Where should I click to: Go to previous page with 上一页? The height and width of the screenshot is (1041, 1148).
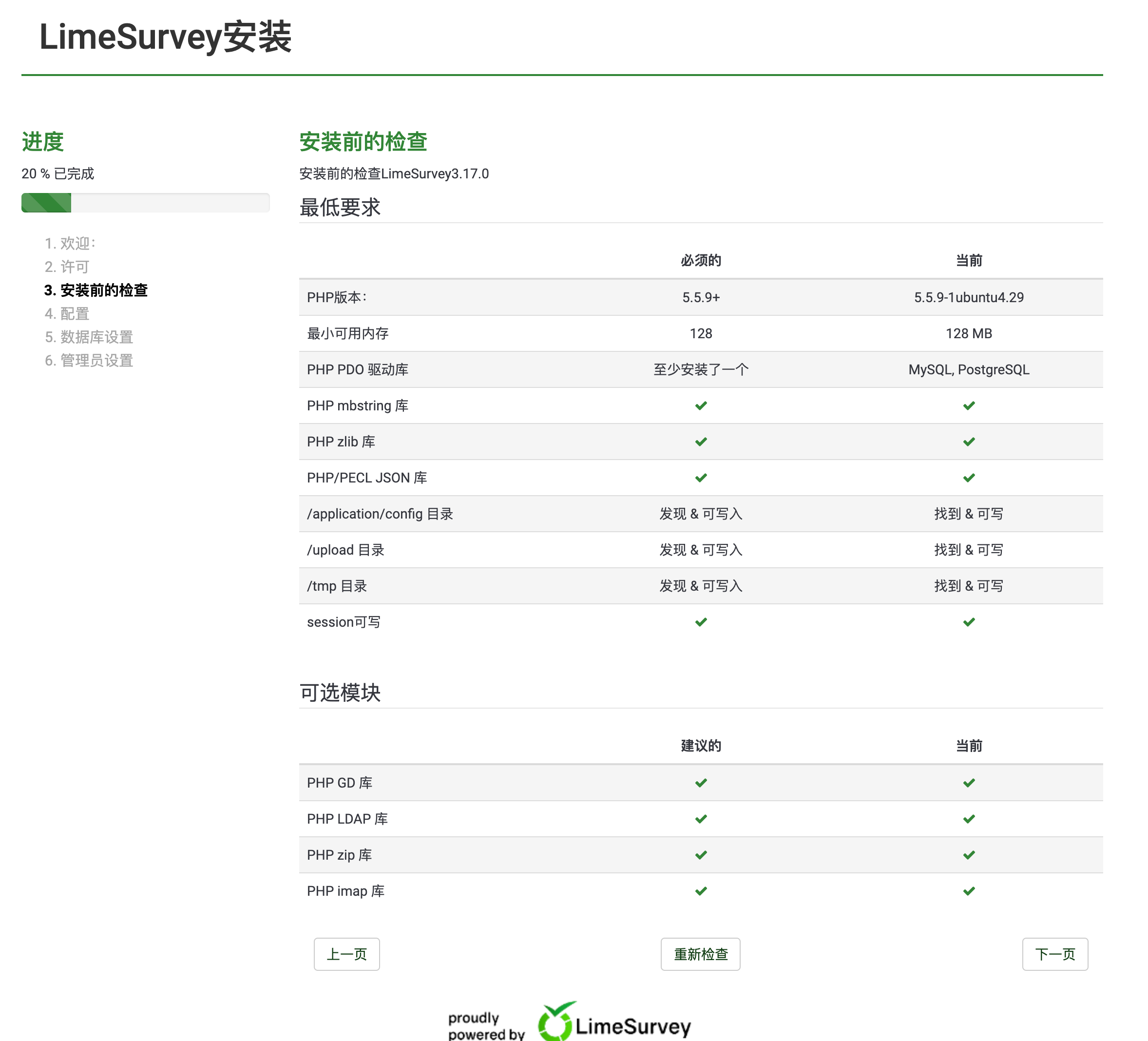346,954
